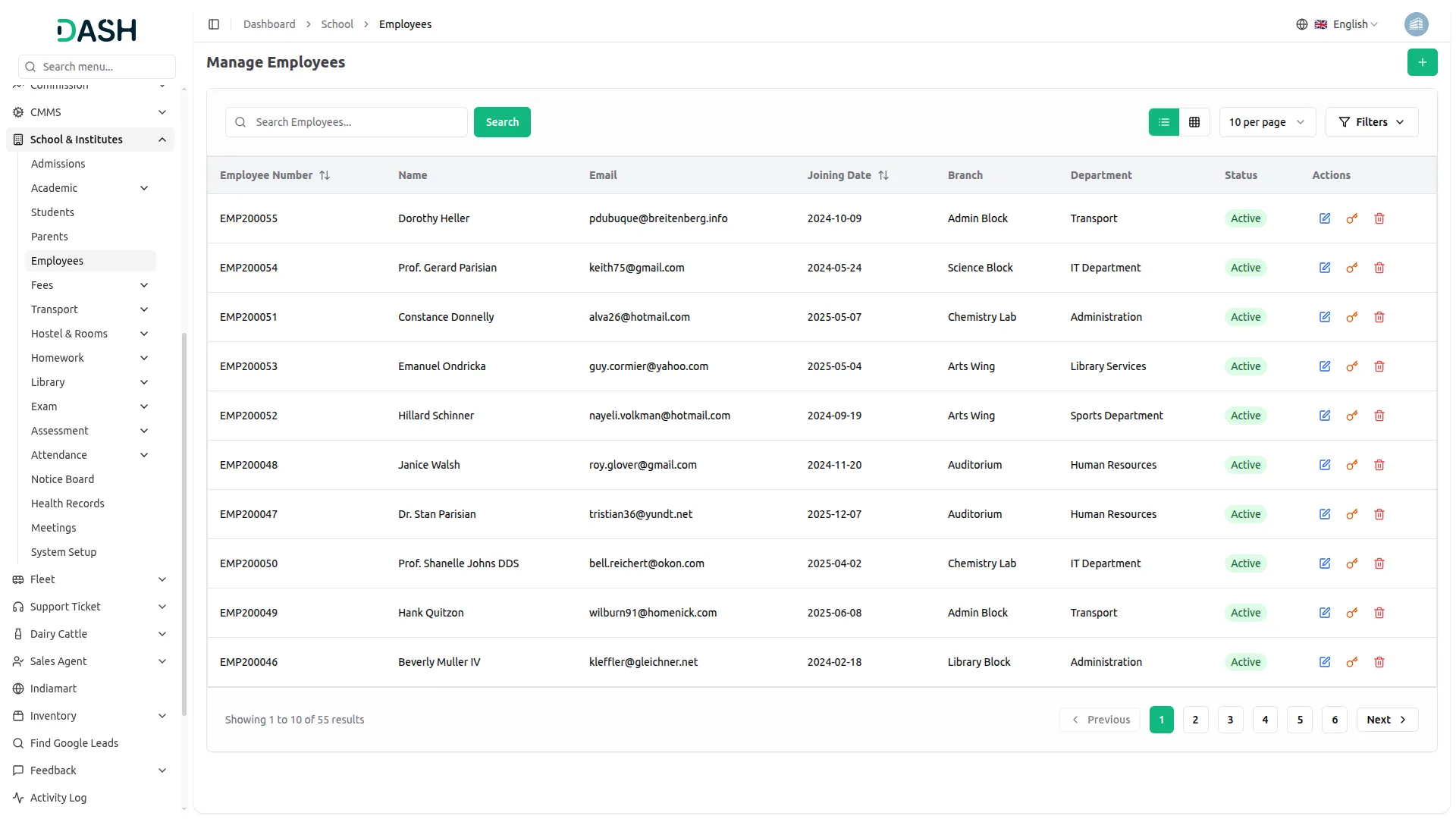This screenshot has height=819, width=1456.
Task: Switch to list view
Action: click(x=1164, y=122)
